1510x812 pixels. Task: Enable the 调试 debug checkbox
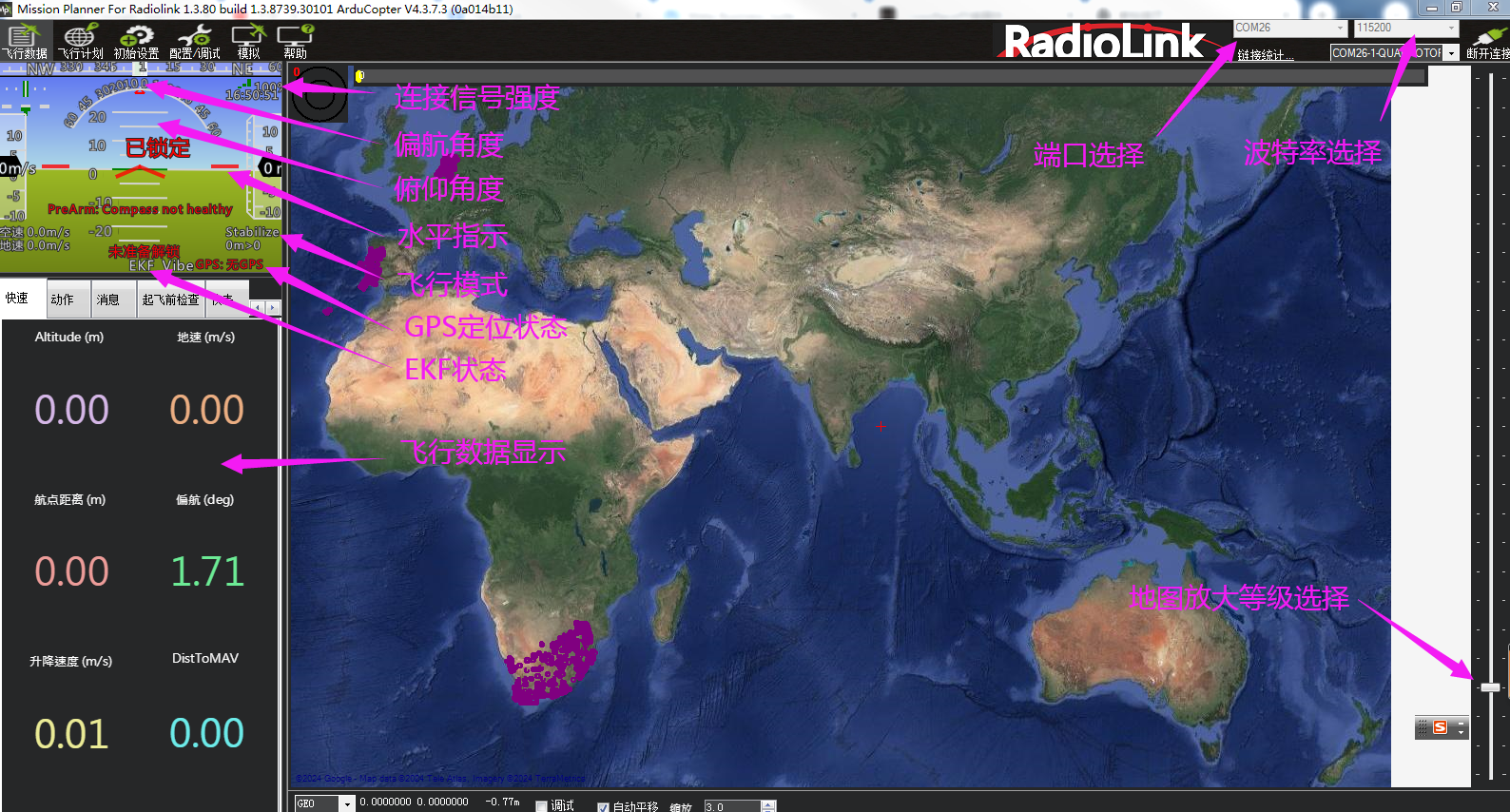(x=541, y=806)
